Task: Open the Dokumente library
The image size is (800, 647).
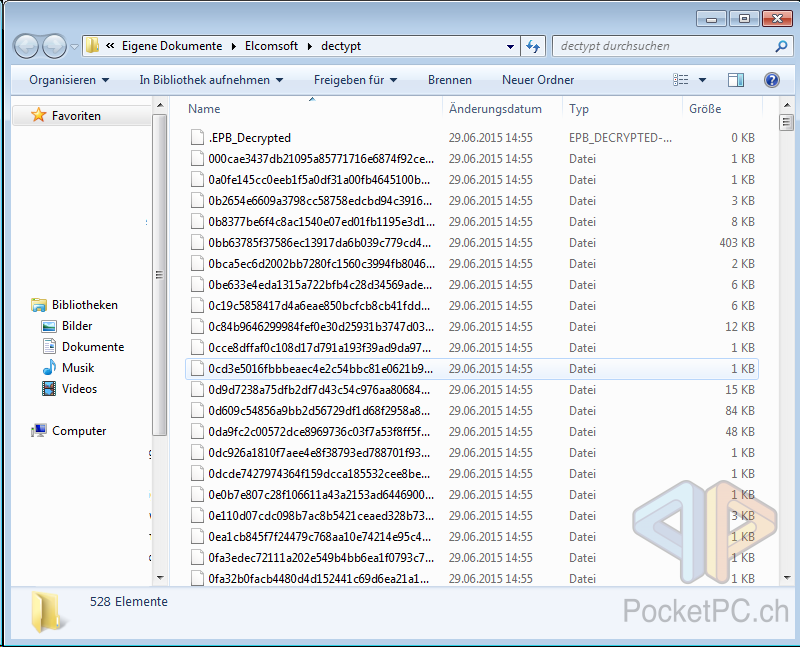Action: 93,347
